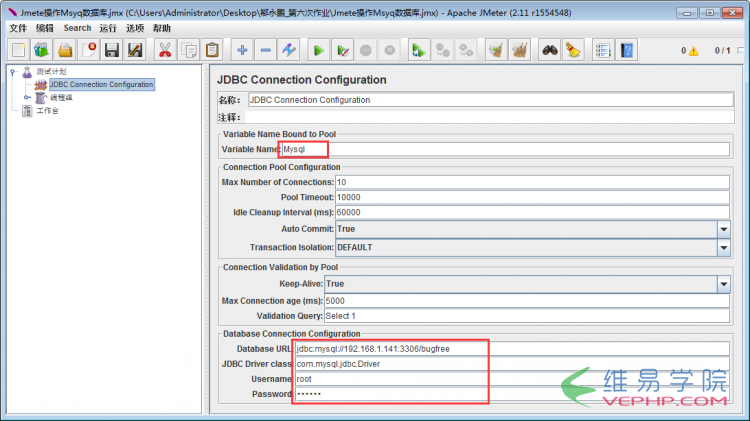Click the Copy icon
The image size is (750, 421).
coord(188,50)
